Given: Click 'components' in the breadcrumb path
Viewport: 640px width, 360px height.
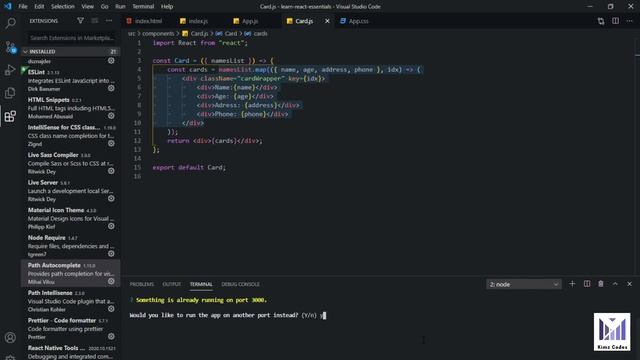Looking at the screenshot, I should (158, 33).
